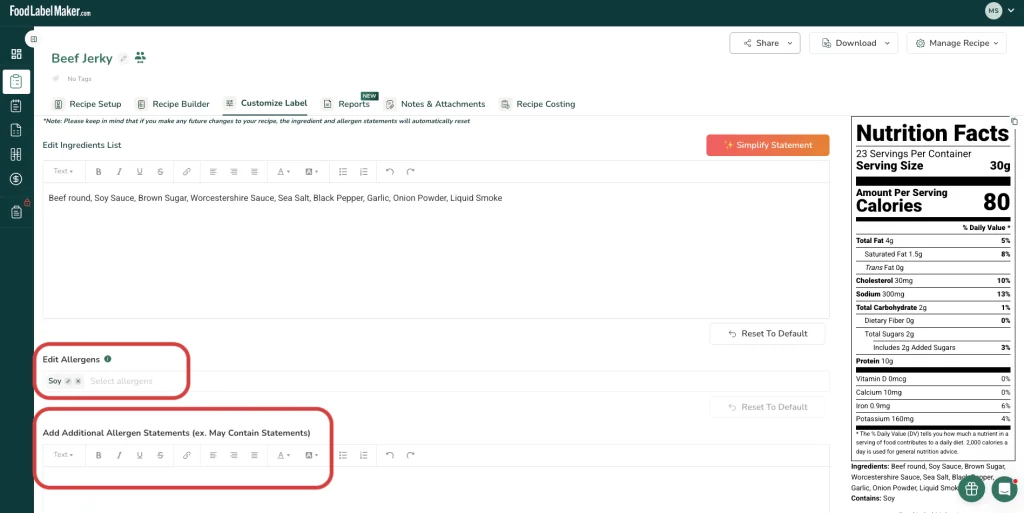
Task: Apply bulleted list in ingredients editor
Action: click(x=343, y=172)
